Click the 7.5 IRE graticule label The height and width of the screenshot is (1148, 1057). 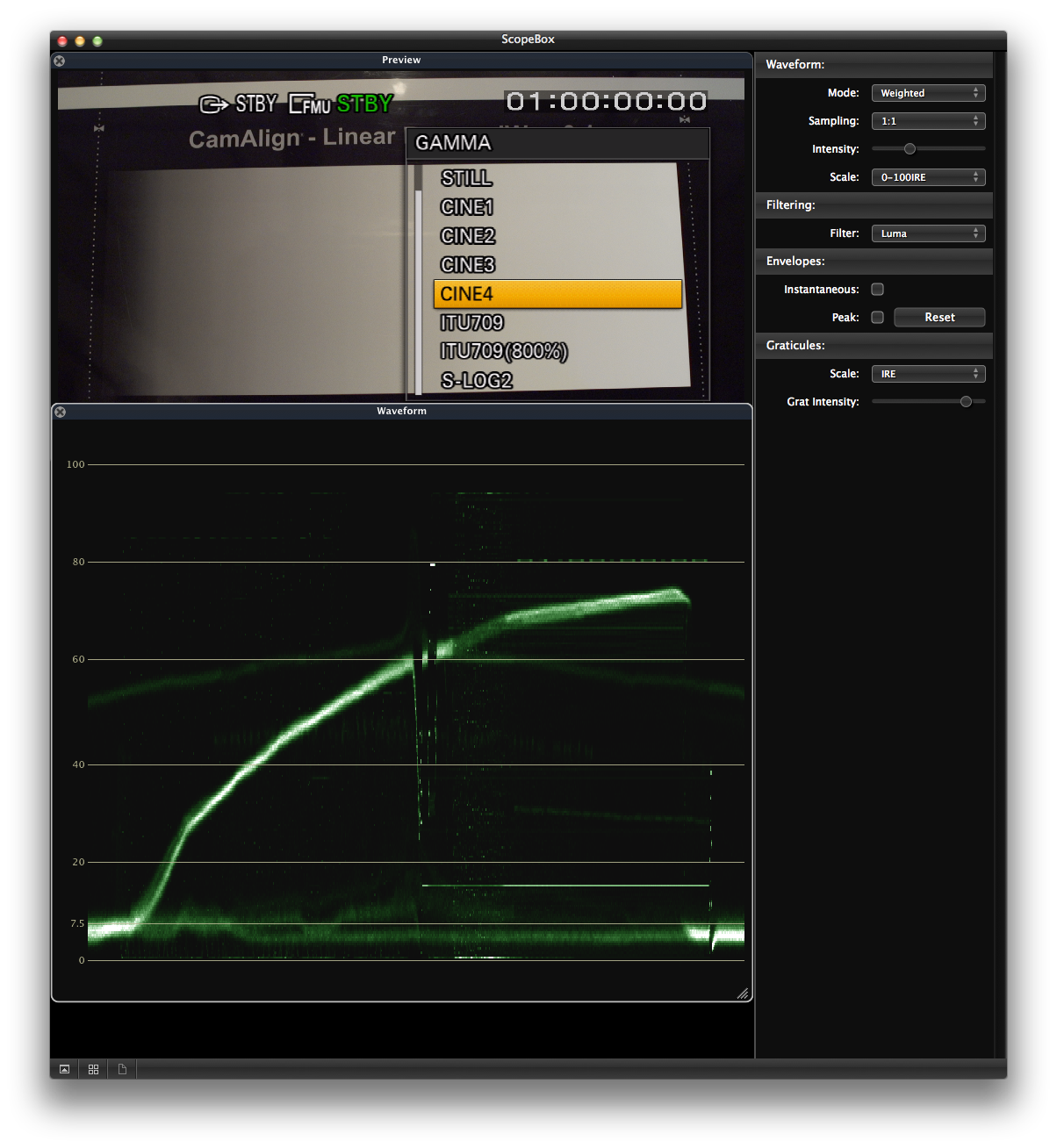(x=77, y=923)
